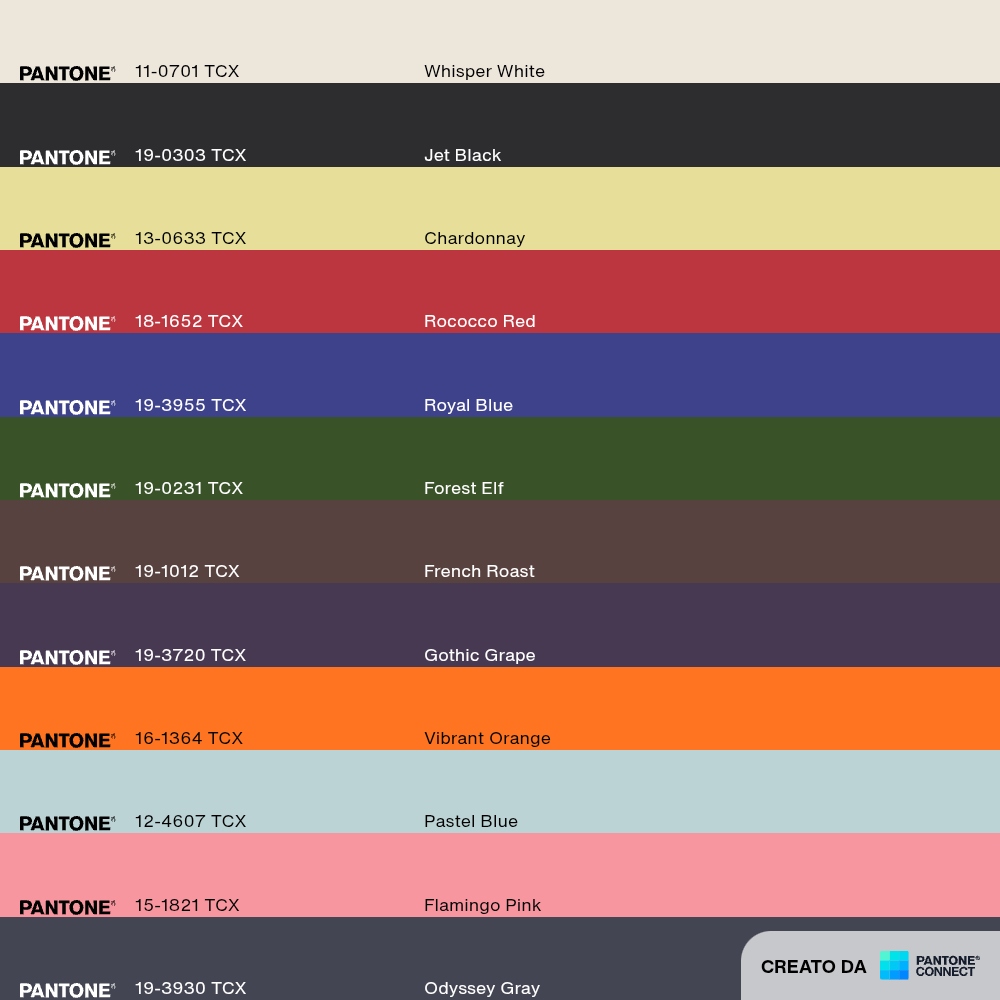The height and width of the screenshot is (1000, 1000).
Task: Click the Jet Black color name
Action: (x=462, y=155)
